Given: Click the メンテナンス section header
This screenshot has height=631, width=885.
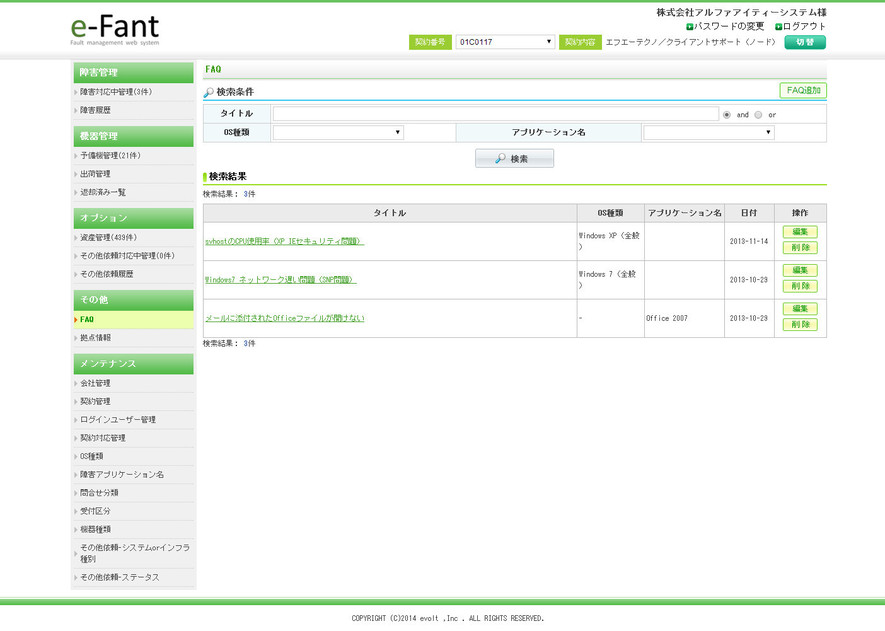Looking at the screenshot, I should click(133, 364).
